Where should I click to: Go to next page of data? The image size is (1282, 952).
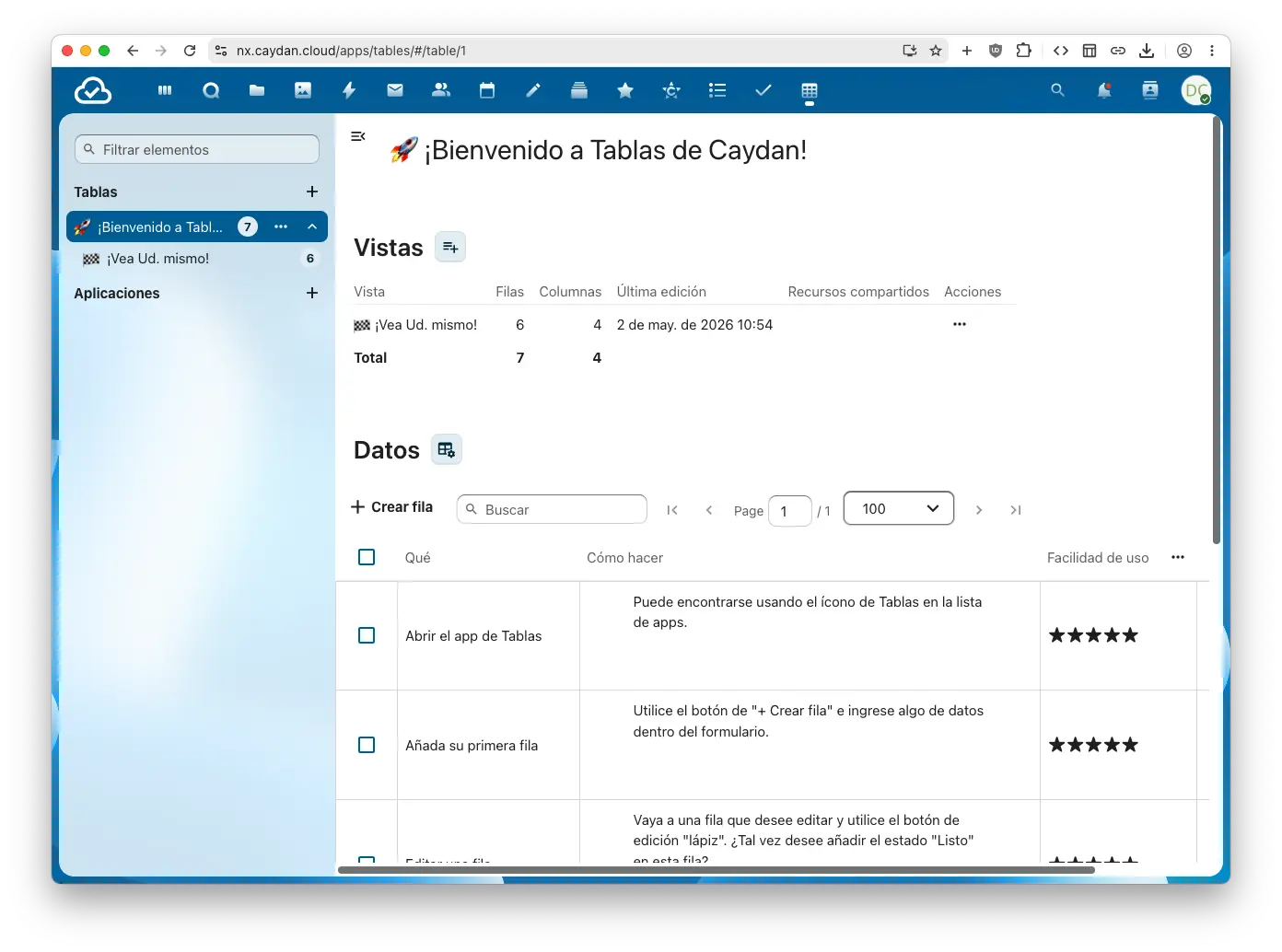[x=979, y=510]
